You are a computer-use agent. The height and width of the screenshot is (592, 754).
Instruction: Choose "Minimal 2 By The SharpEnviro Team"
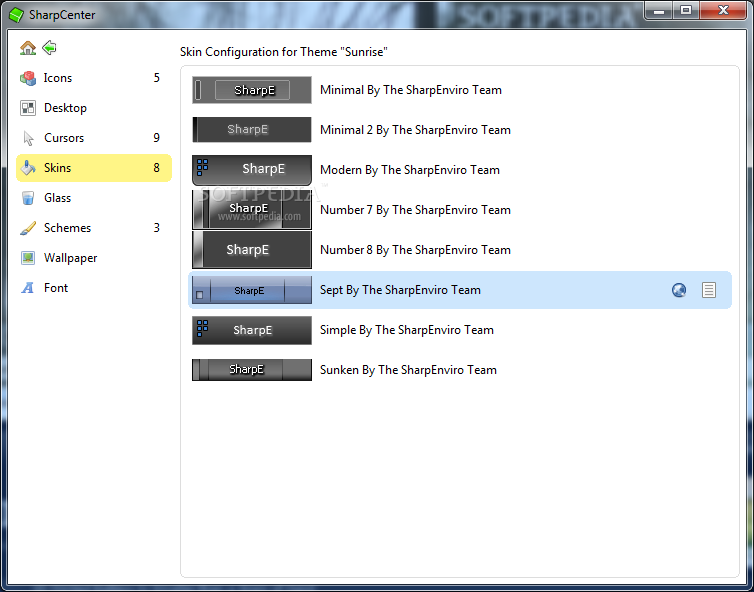tap(415, 130)
